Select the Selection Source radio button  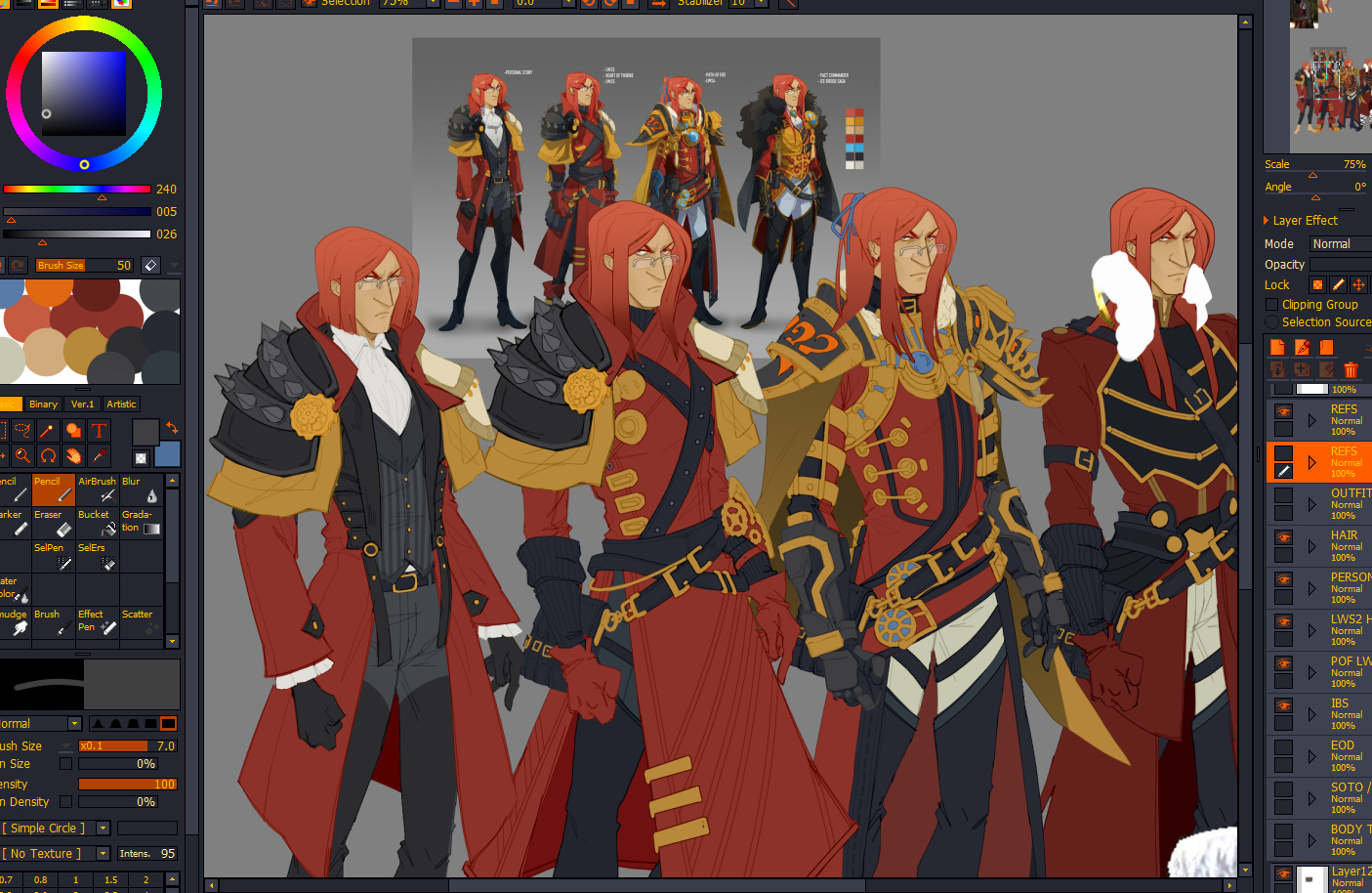pos(1271,322)
